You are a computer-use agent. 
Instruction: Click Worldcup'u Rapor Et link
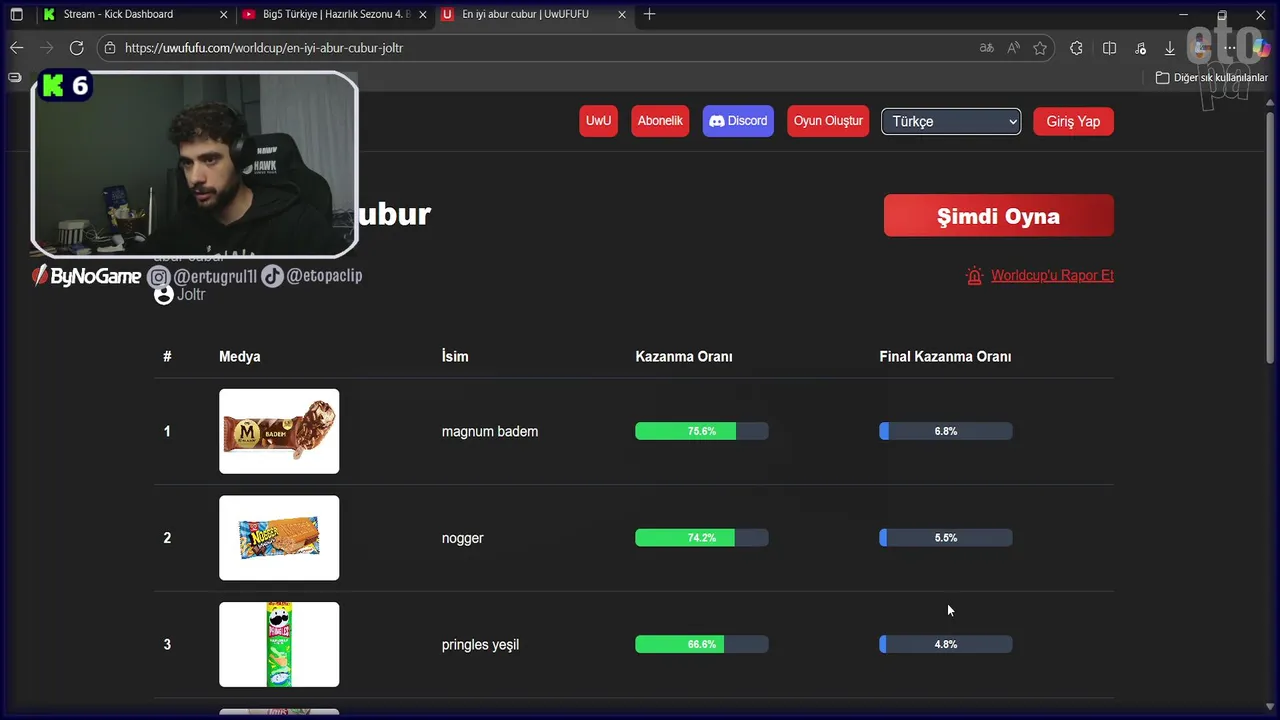coord(1052,276)
